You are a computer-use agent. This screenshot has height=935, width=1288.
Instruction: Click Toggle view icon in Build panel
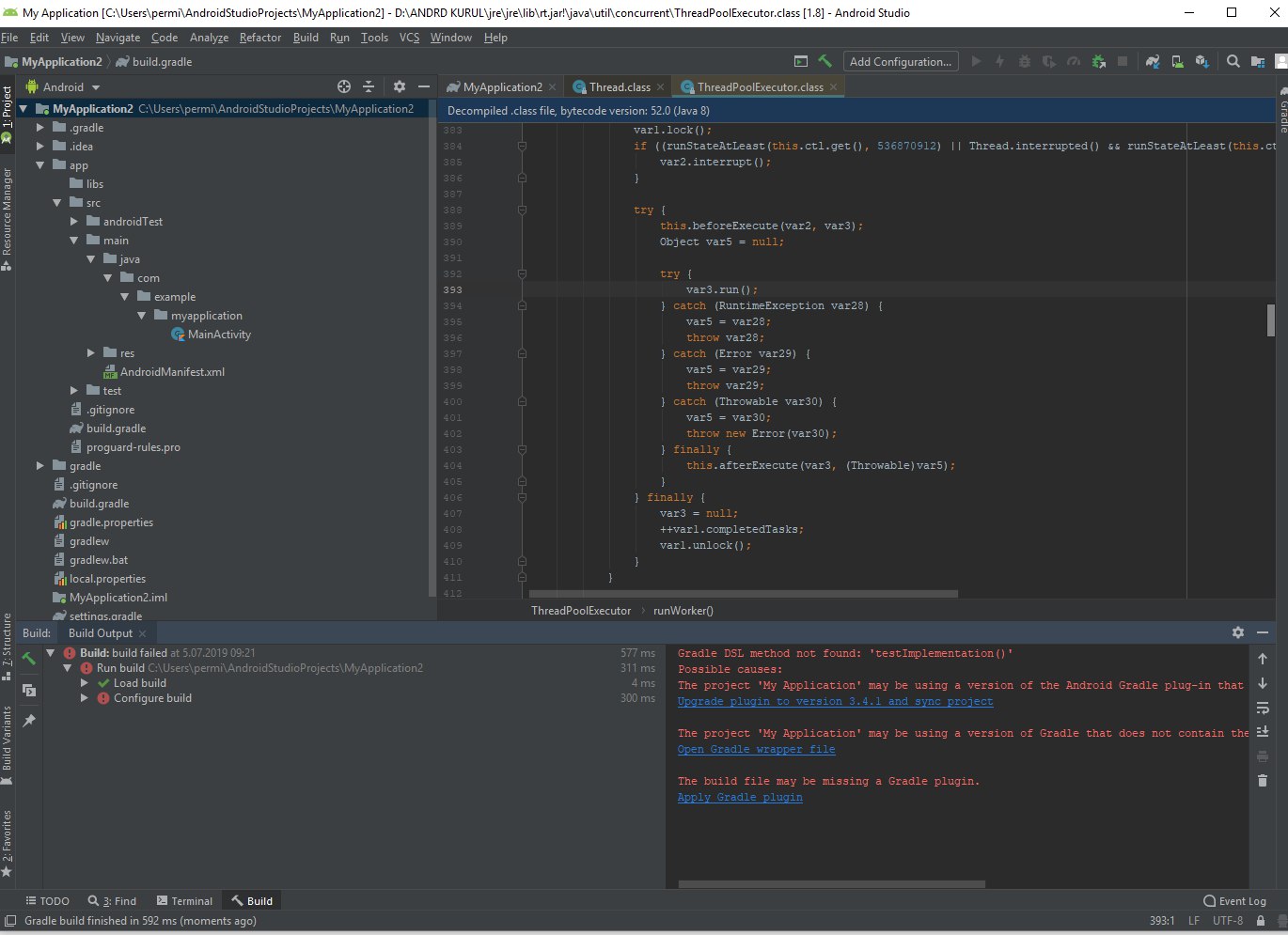[x=29, y=691]
